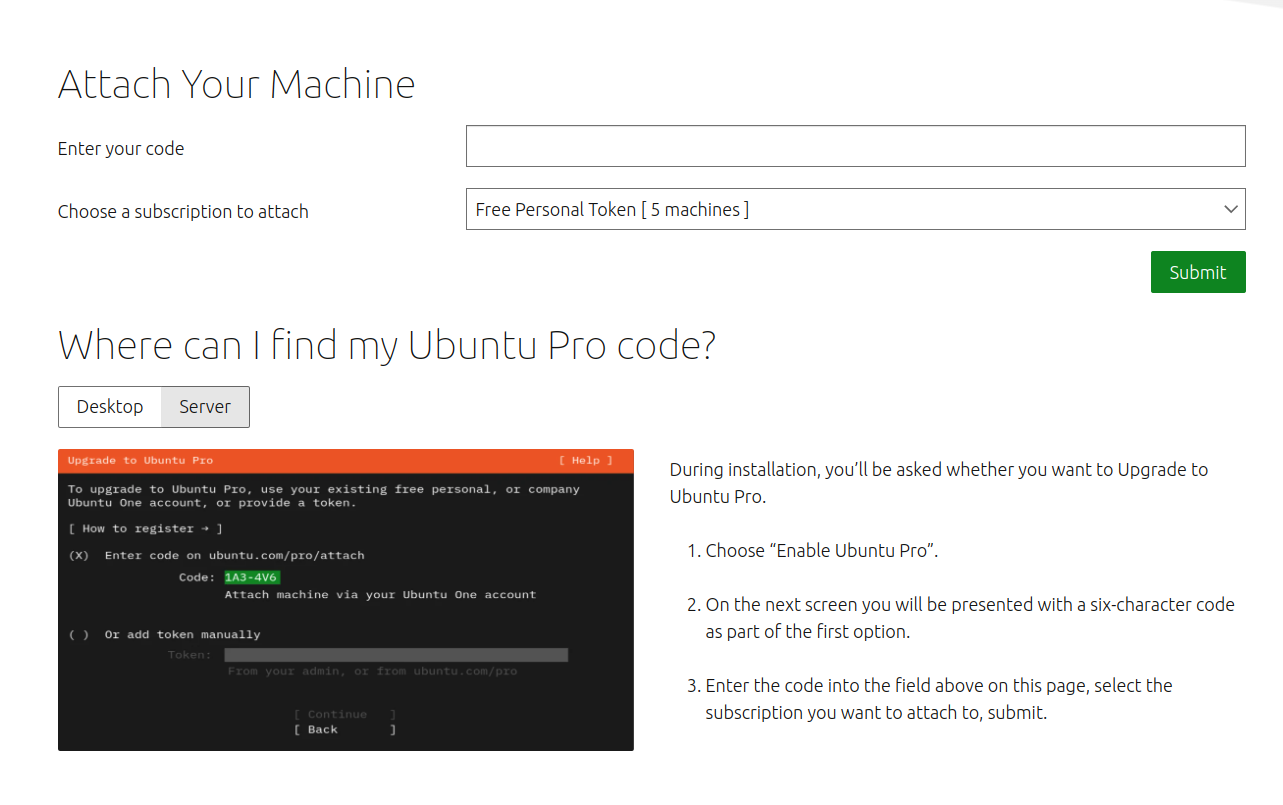
Task: Select the Server tab
Action: pos(205,407)
